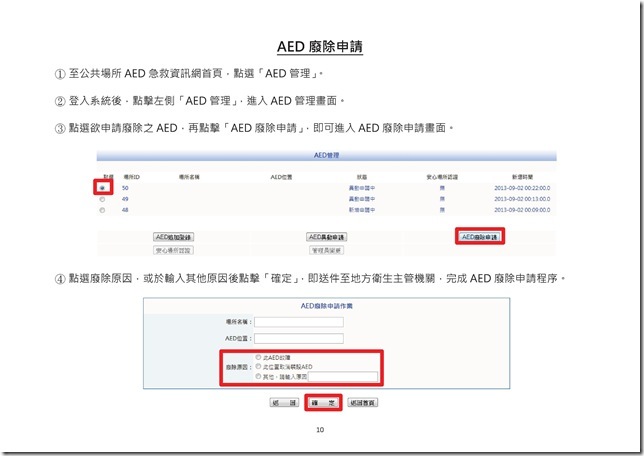This screenshot has height=456, width=644.
Task: Click the 確定 confirm button
Action: pyautogui.click(x=323, y=403)
